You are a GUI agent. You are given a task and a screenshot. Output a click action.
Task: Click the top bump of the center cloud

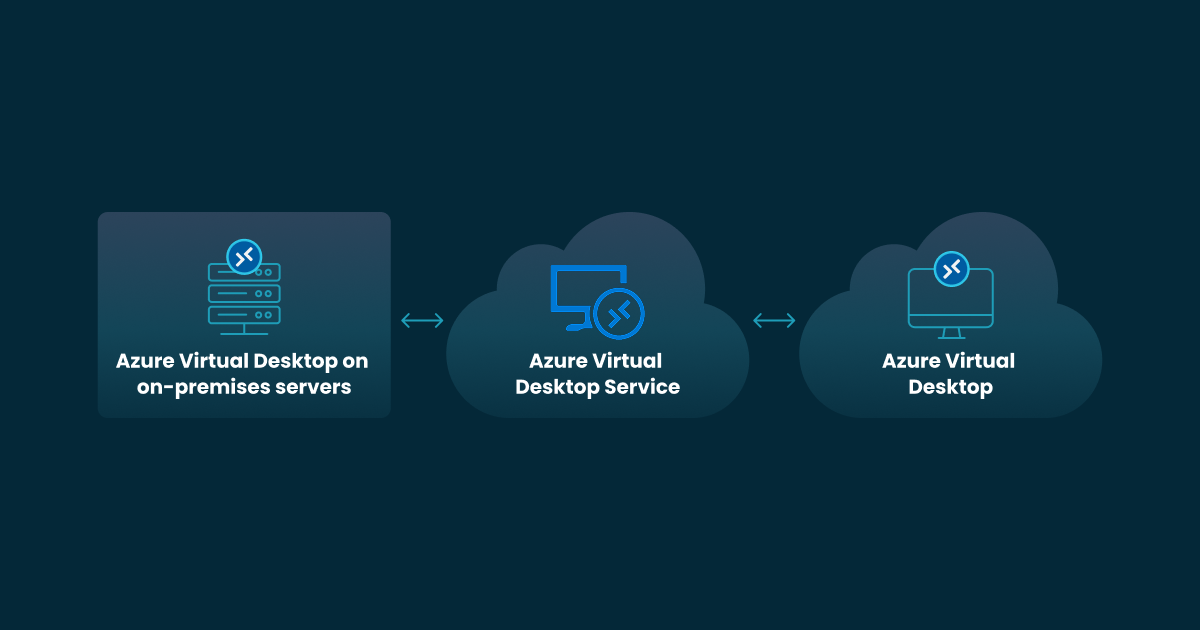point(618,235)
